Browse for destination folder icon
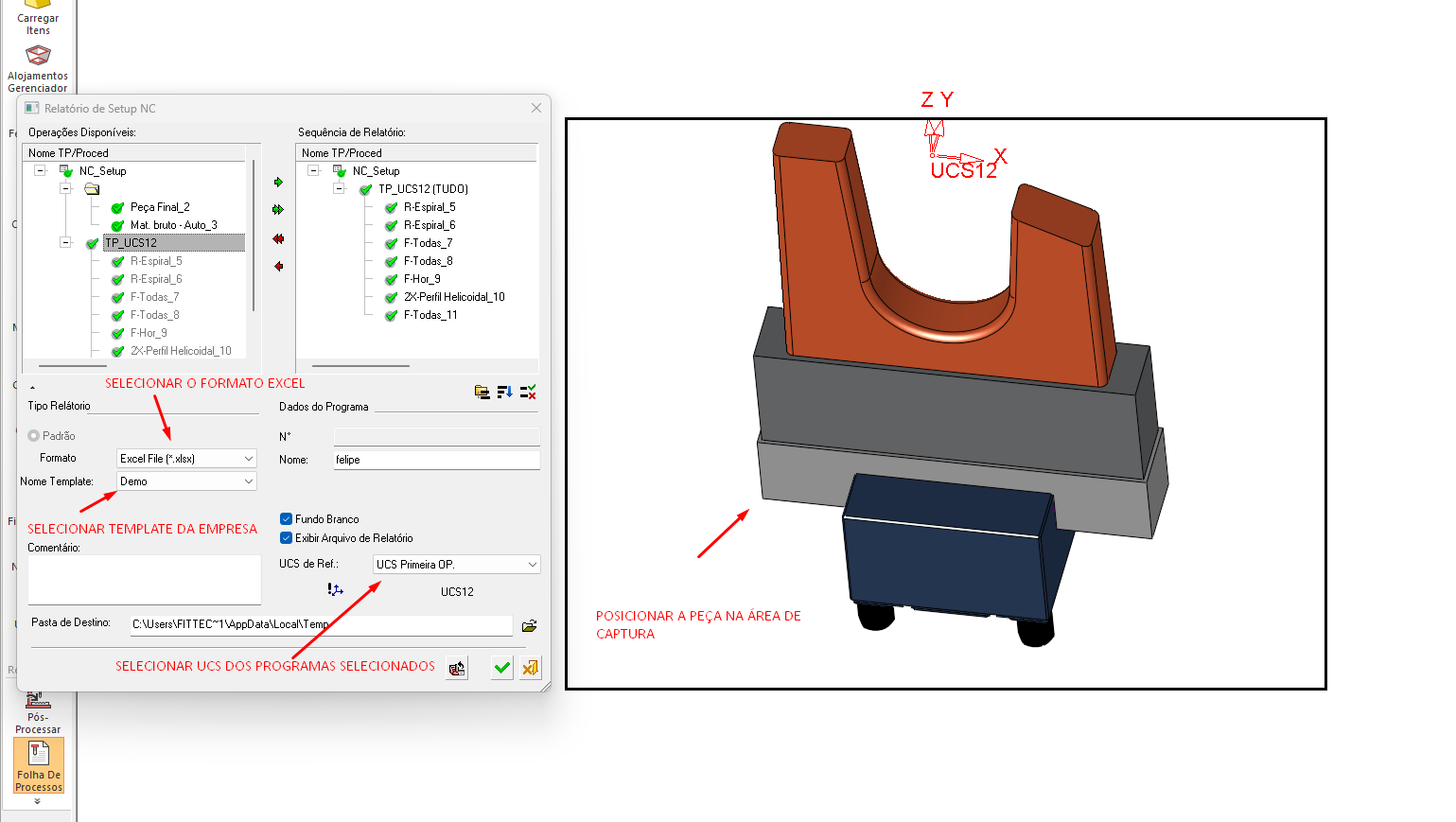 pos(530,625)
